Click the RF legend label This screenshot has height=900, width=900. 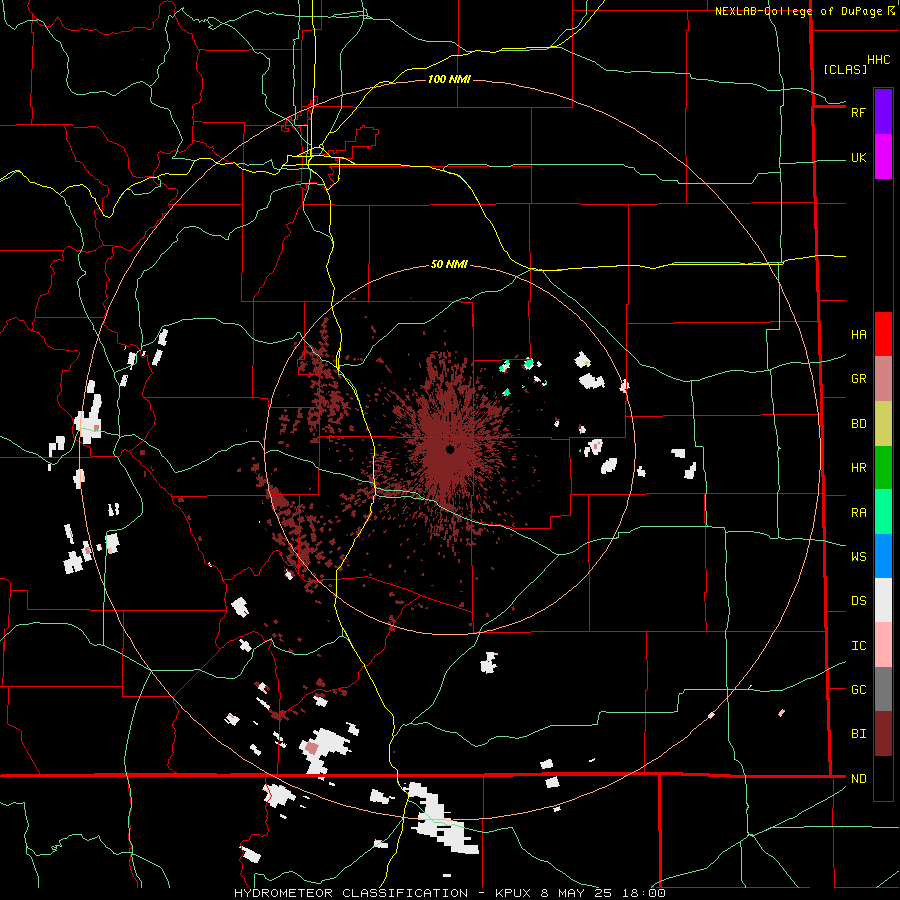click(x=859, y=112)
